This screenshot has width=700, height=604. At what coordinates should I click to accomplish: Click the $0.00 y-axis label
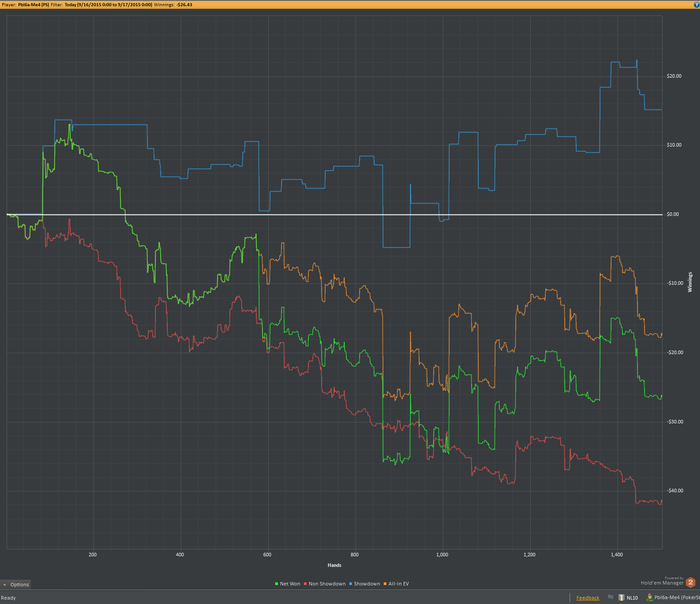click(673, 214)
